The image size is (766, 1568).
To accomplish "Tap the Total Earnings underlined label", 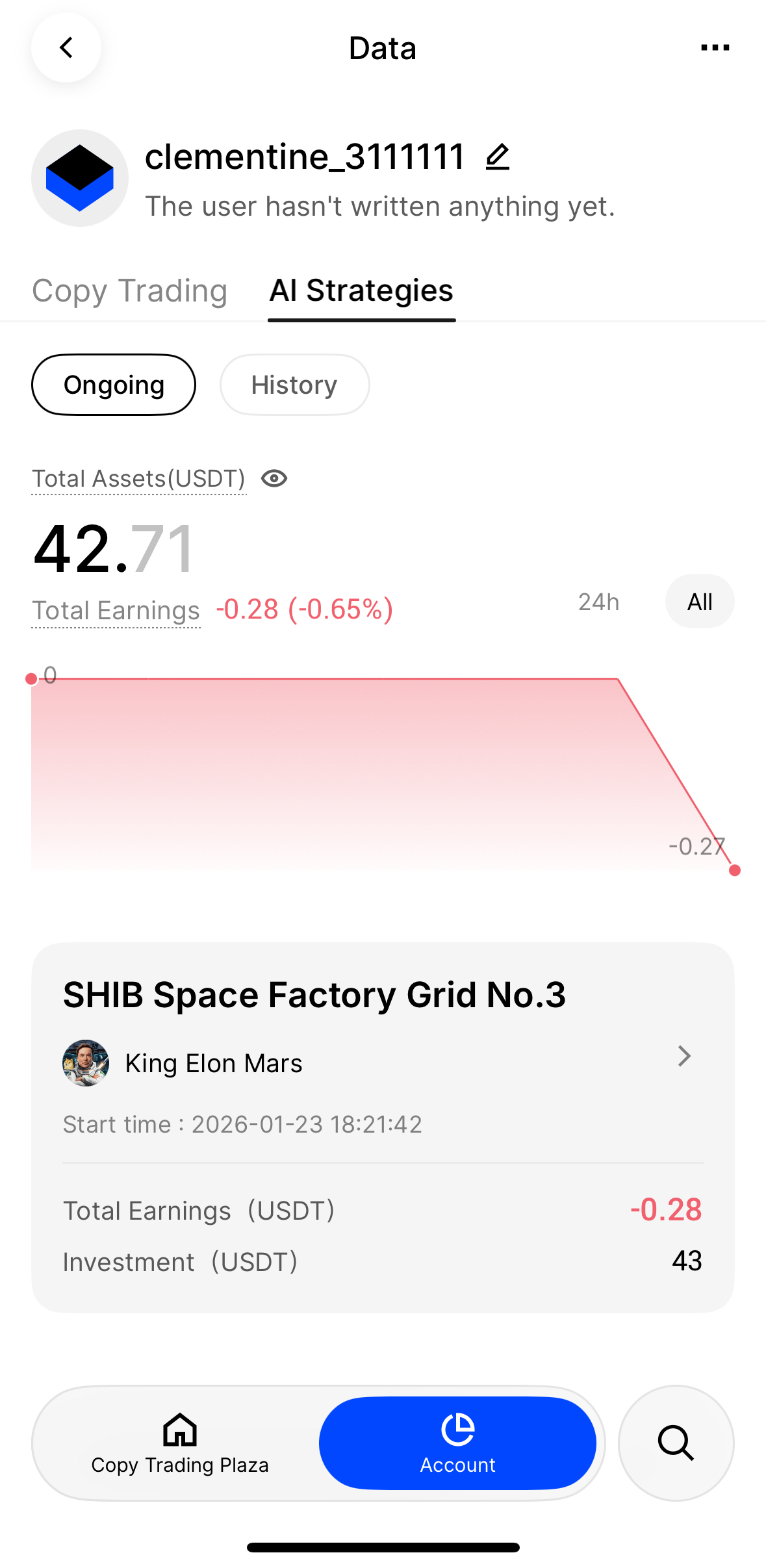I will point(116,611).
